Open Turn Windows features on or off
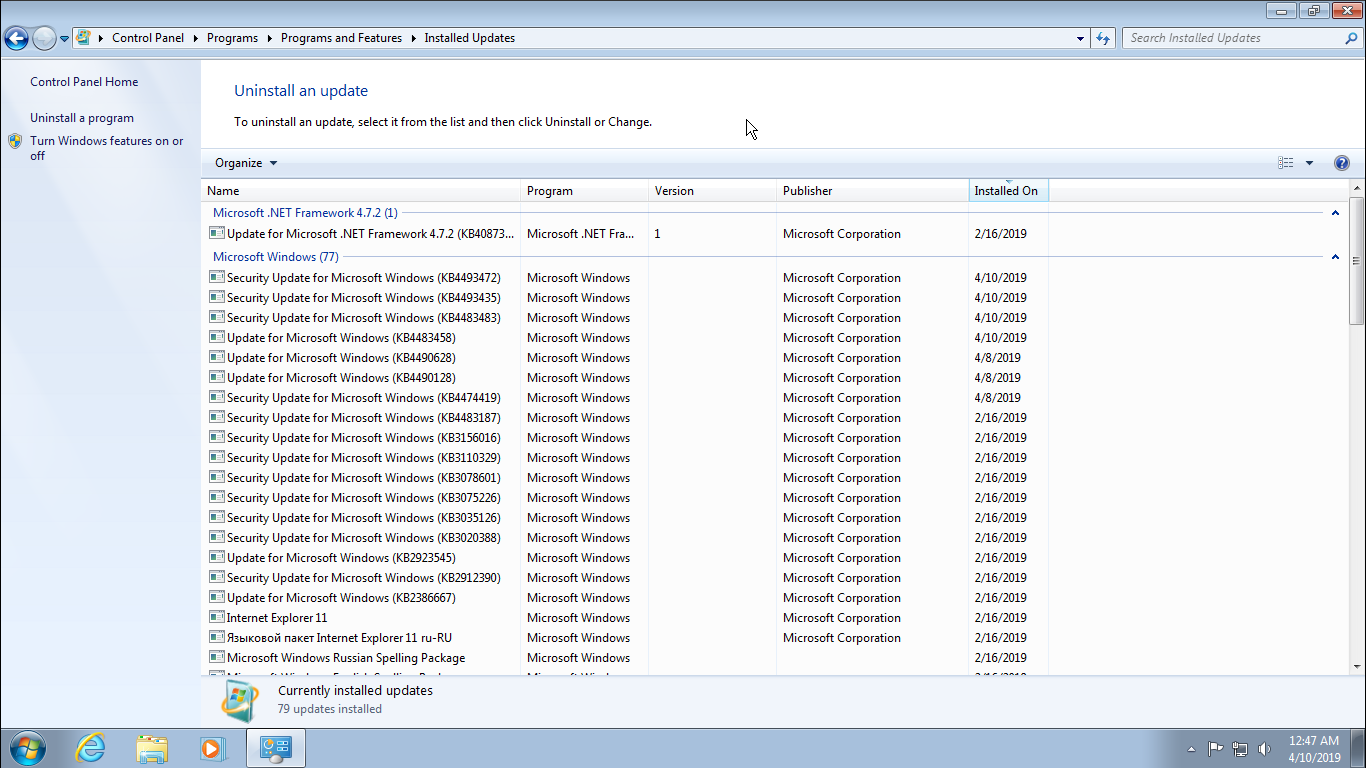Viewport: 1366px width, 768px height. click(x=106, y=148)
